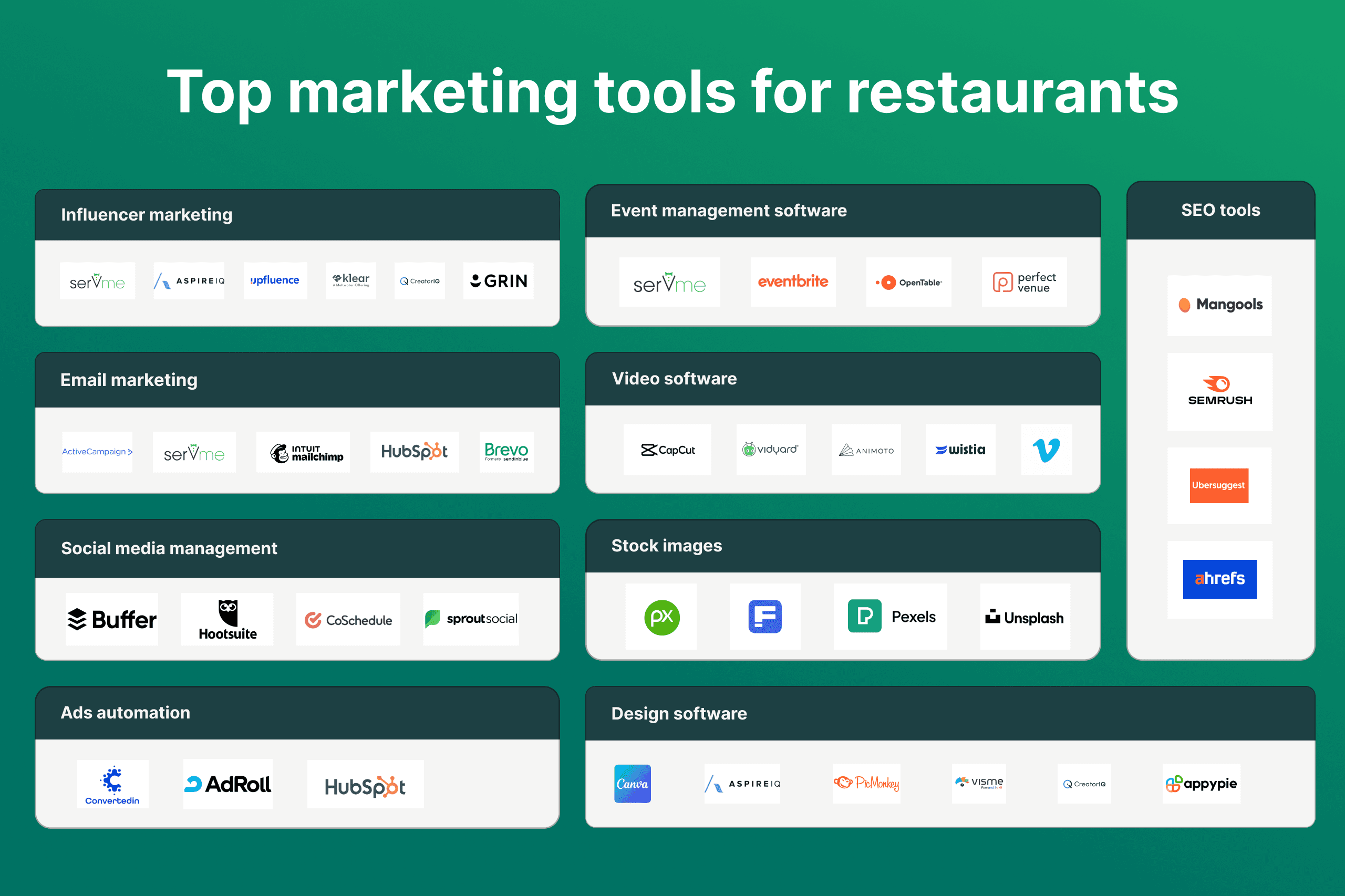Click the blue Vimeo V logo
The width and height of the screenshot is (1345, 896).
coord(1047,449)
